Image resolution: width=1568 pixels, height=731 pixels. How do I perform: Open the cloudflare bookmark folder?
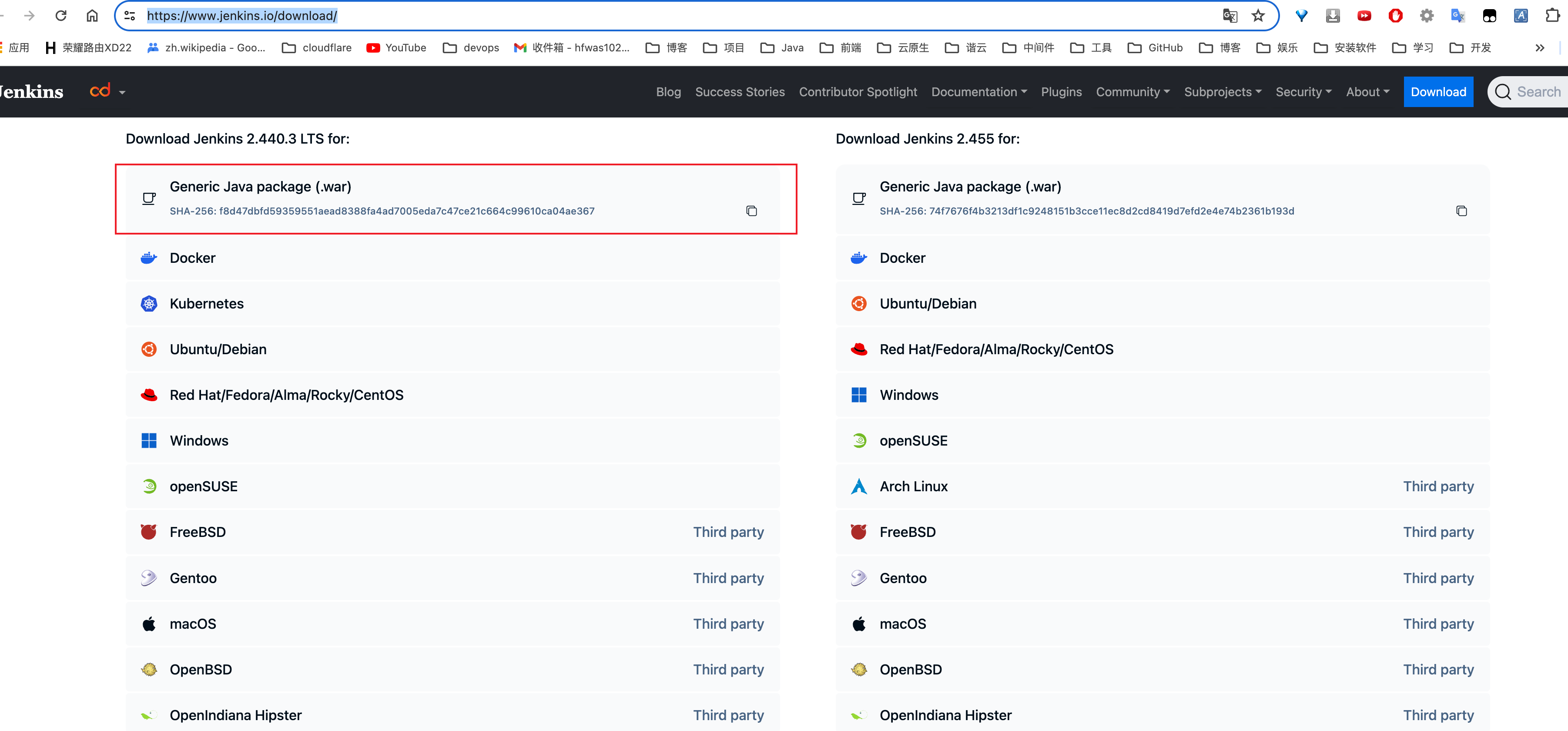[317, 47]
